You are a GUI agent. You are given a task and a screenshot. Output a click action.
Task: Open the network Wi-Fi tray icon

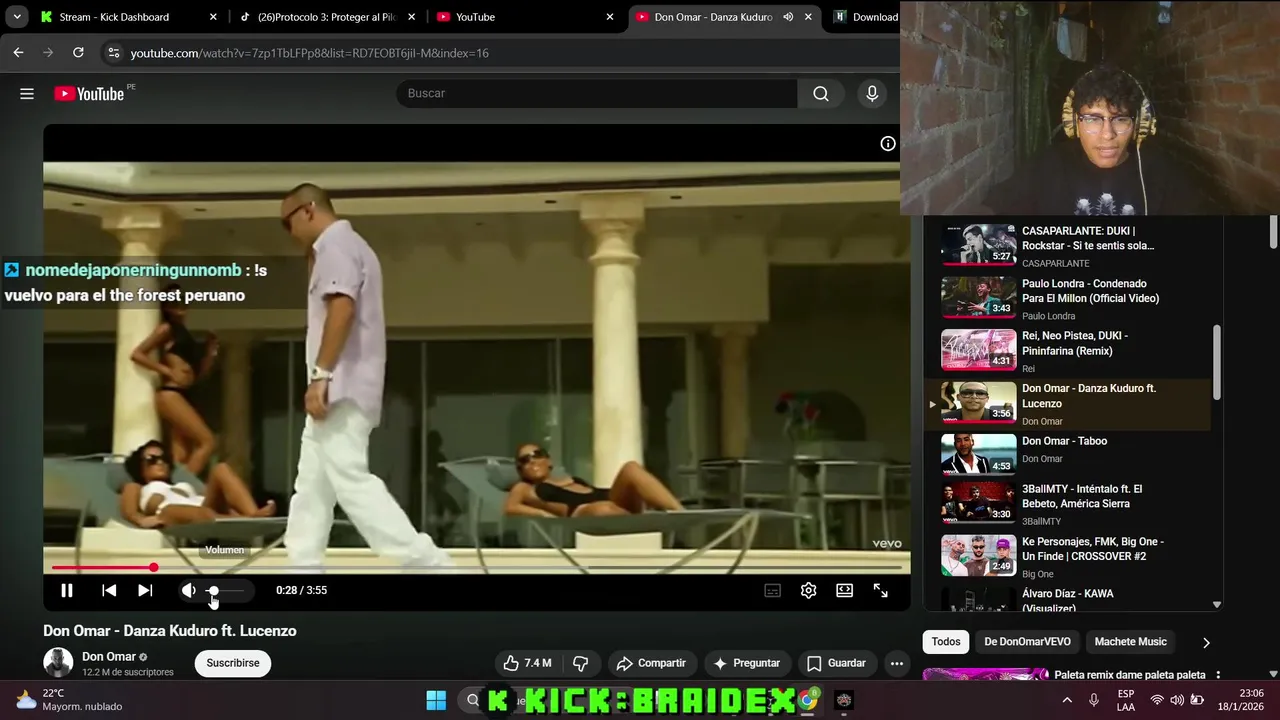(x=1157, y=700)
